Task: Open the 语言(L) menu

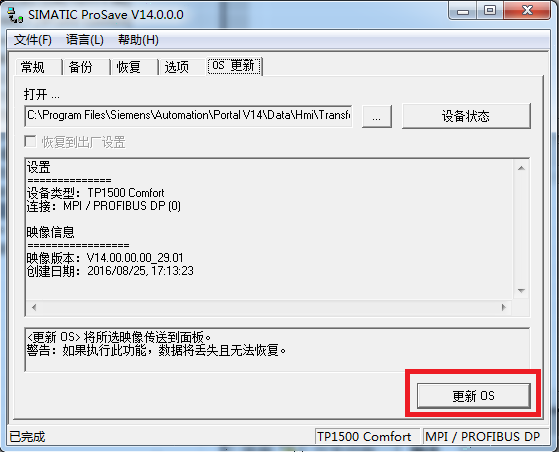Action: [84, 40]
